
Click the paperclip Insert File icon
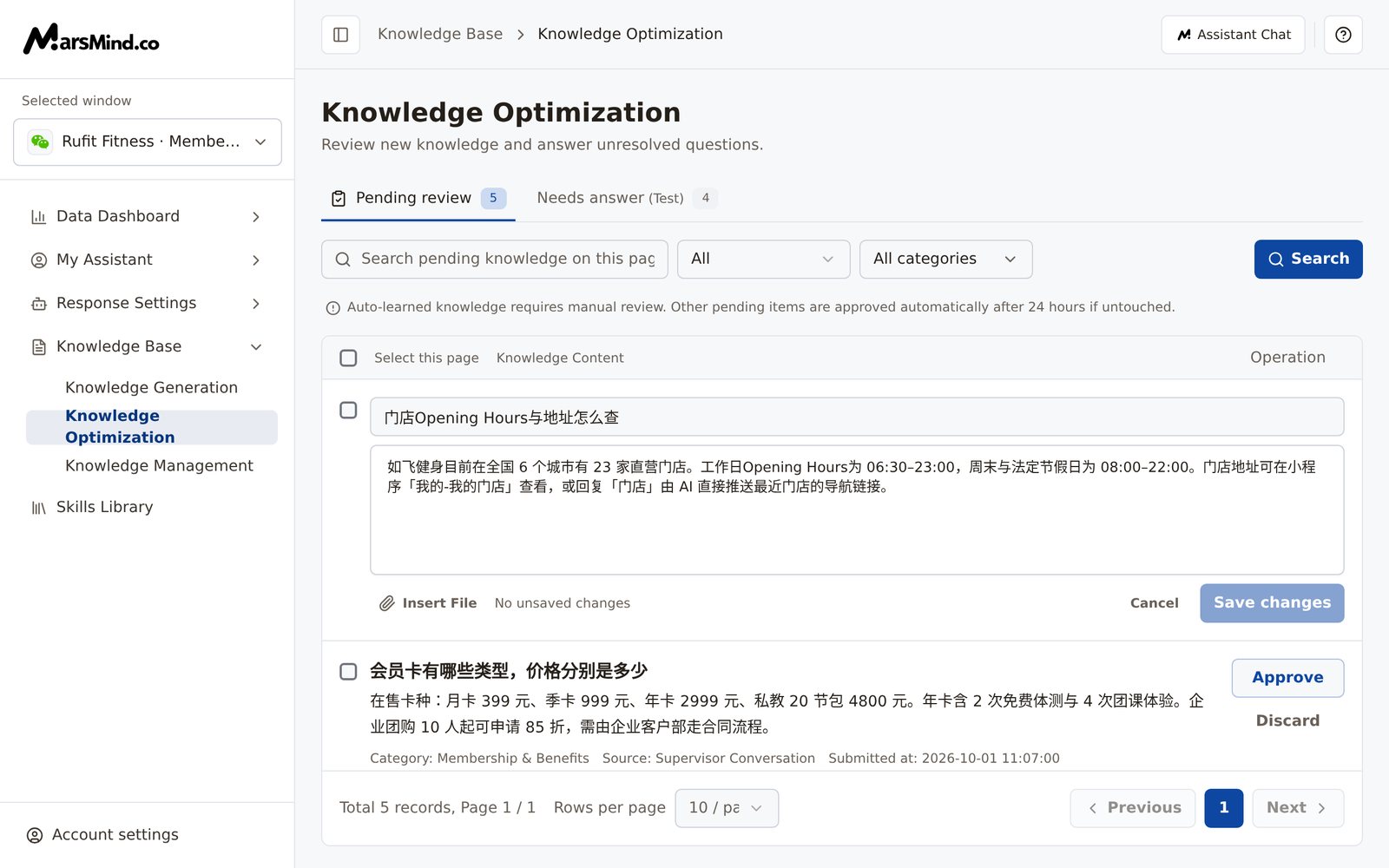387,603
